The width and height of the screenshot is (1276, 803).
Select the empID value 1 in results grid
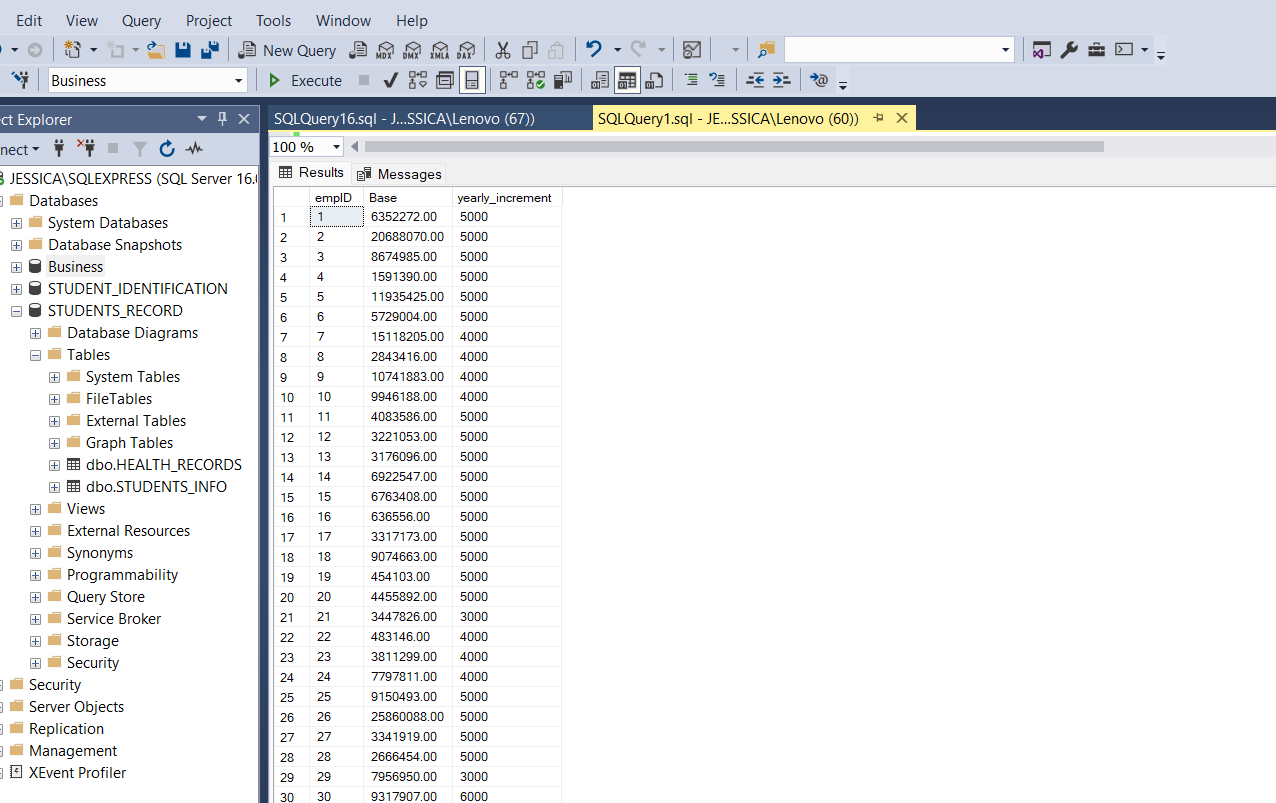click(x=336, y=216)
